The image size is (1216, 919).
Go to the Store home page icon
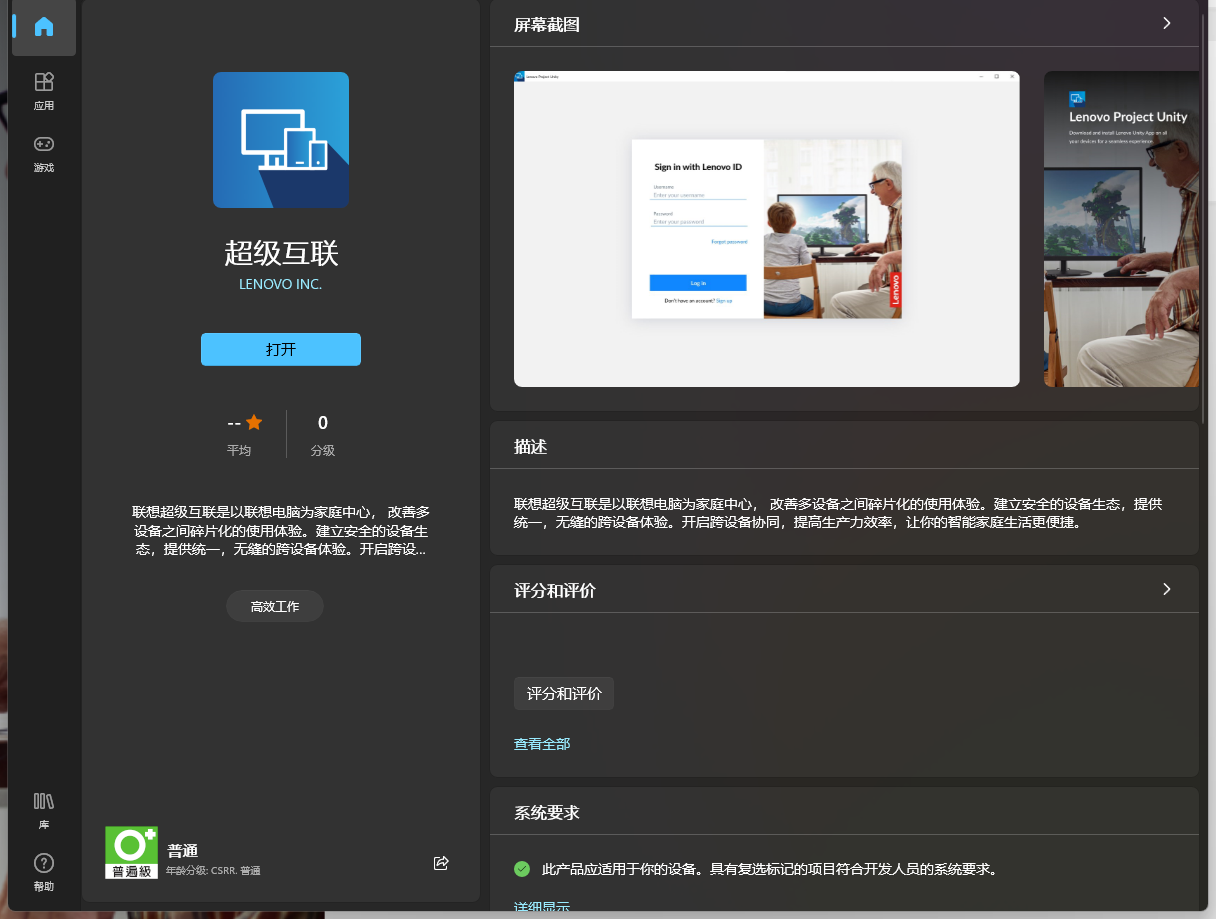[44, 27]
